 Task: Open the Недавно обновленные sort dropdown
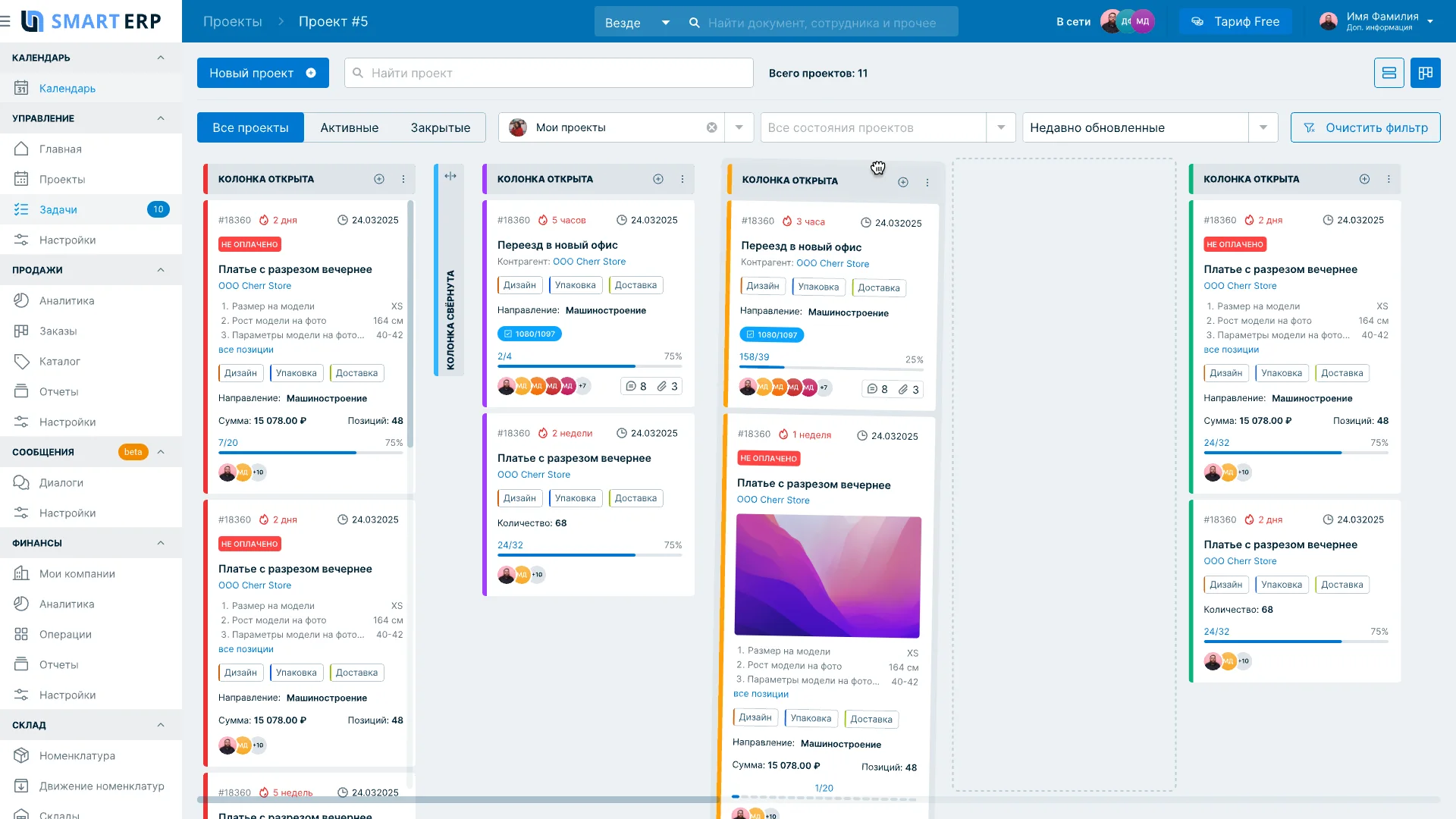[1150, 127]
